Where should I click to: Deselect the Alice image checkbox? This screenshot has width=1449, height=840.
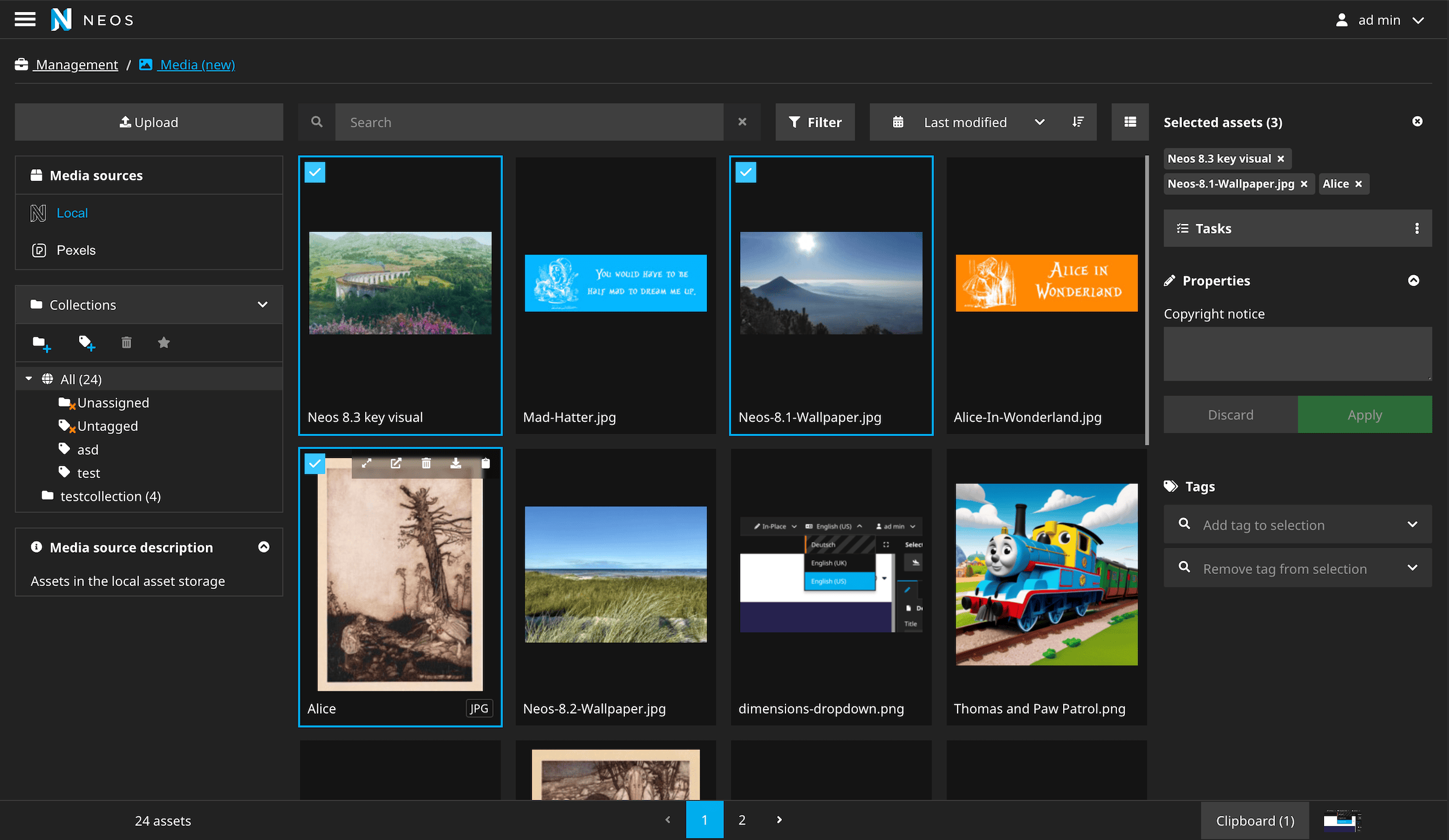click(x=315, y=463)
